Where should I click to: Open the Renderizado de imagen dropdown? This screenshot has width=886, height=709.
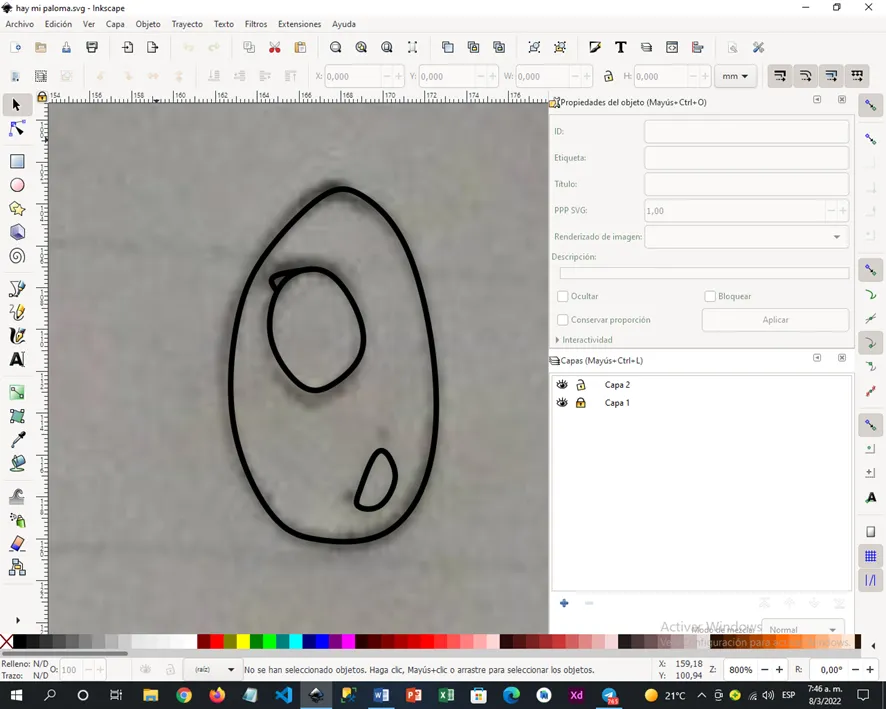746,237
